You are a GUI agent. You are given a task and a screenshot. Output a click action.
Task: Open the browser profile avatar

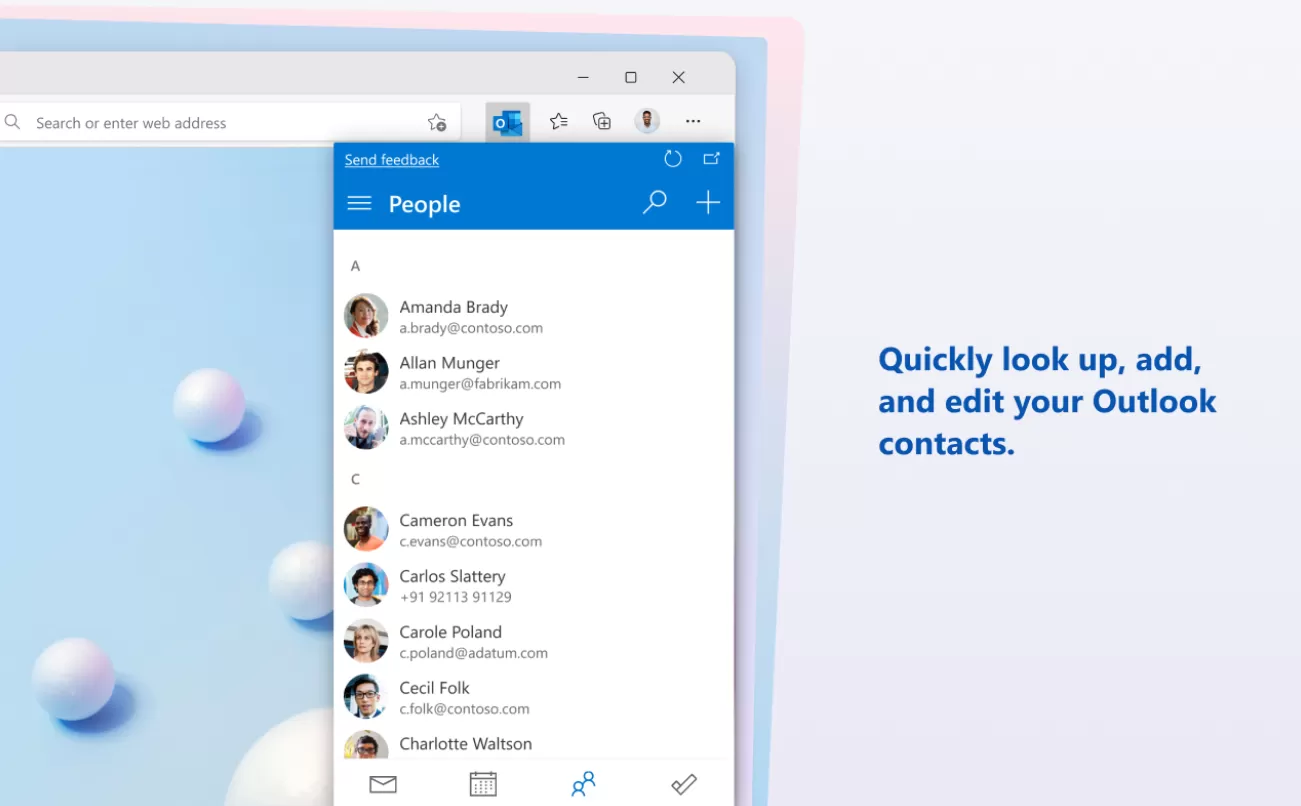647,121
